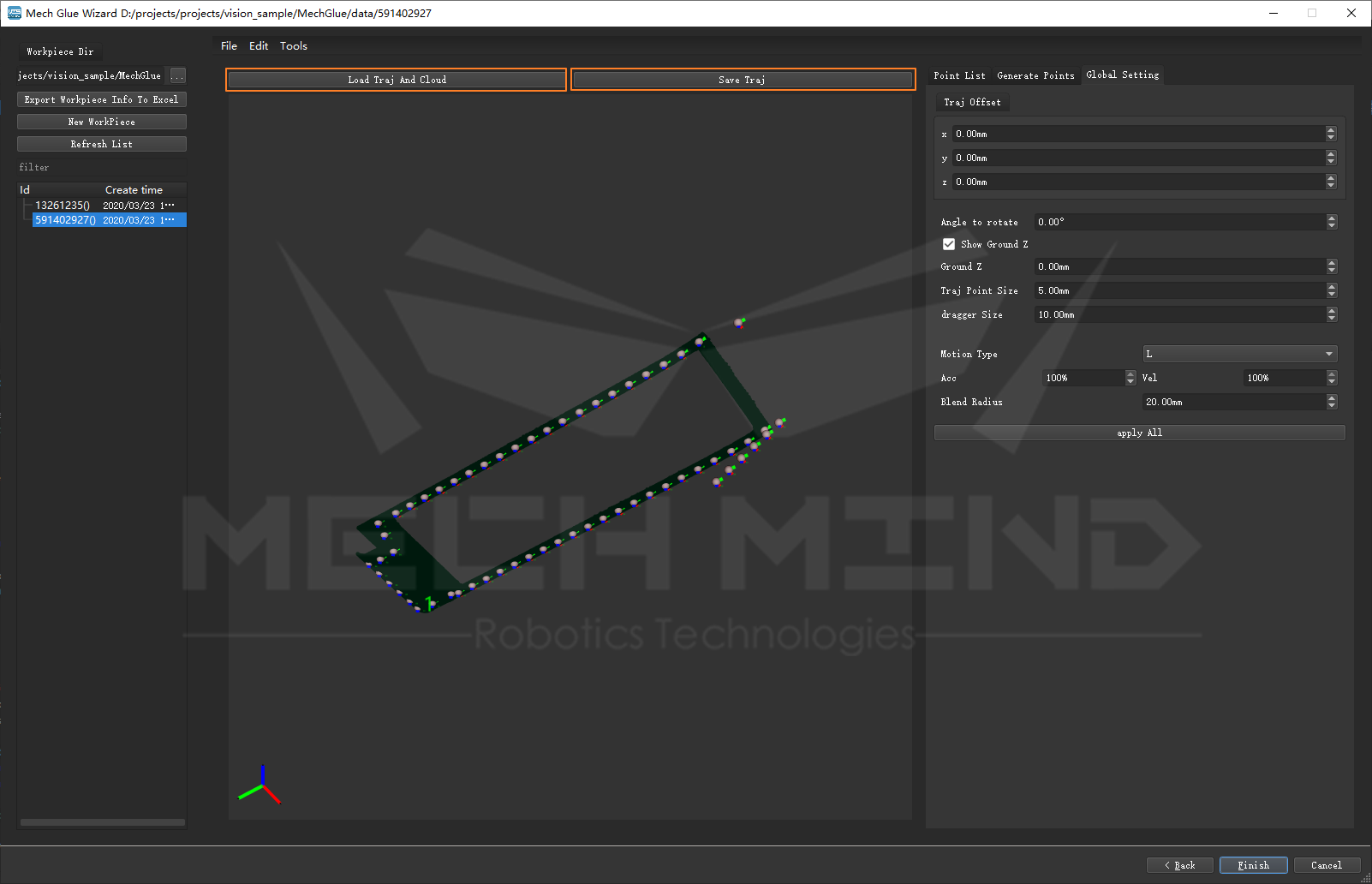Click the Mech Glue Wizard app icon
Image resolution: width=1372 pixels, height=884 pixels.
14,13
